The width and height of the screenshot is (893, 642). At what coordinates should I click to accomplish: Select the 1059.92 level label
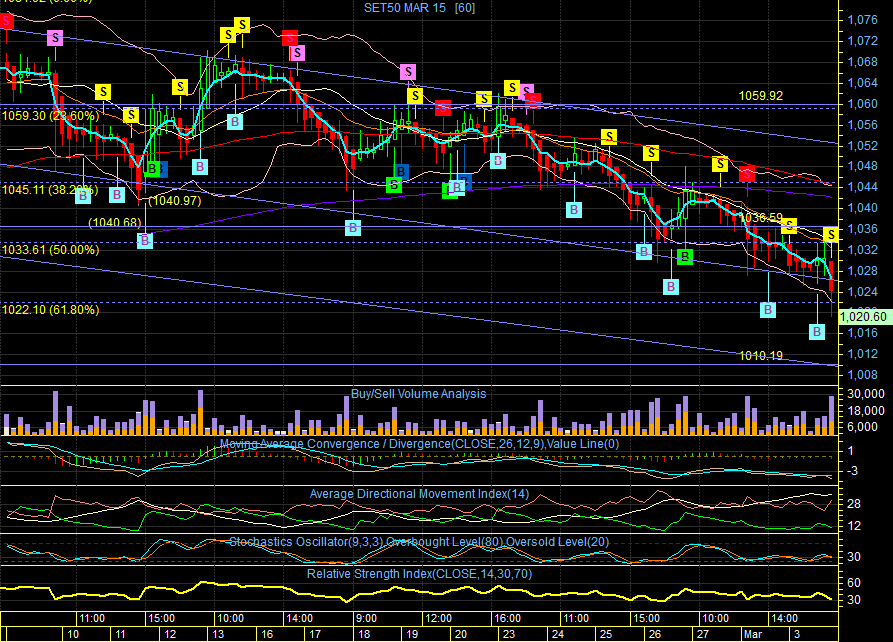[761, 96]
